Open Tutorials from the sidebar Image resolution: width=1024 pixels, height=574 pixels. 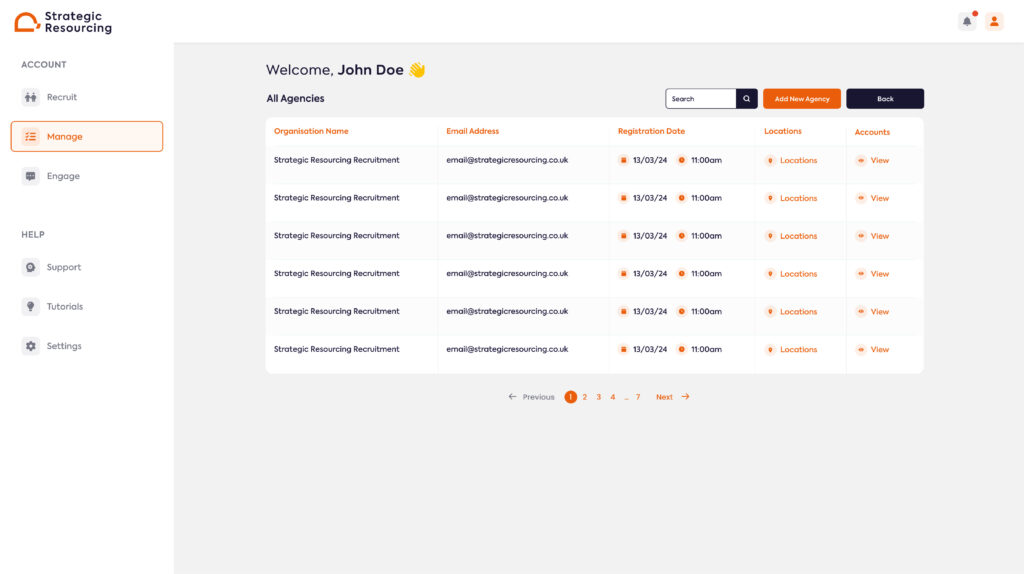coord(87,306)
